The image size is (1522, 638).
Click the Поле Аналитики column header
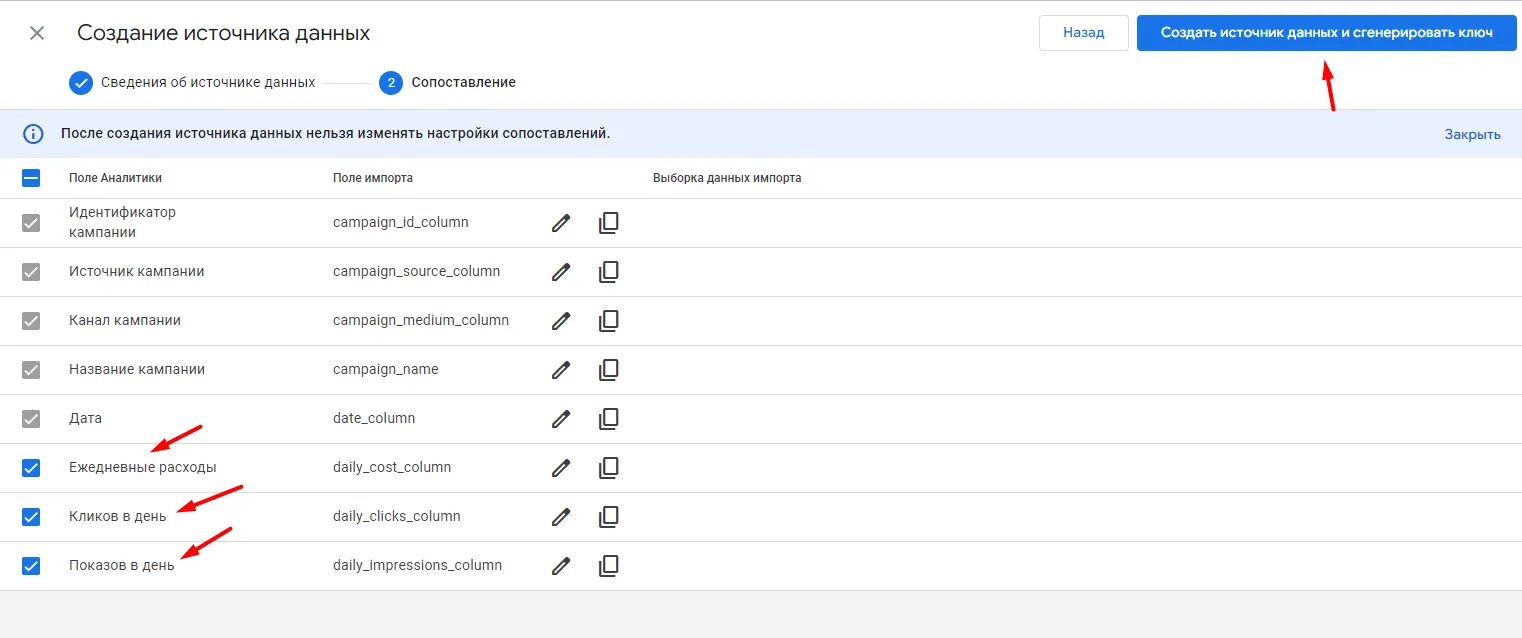point(115,178)
